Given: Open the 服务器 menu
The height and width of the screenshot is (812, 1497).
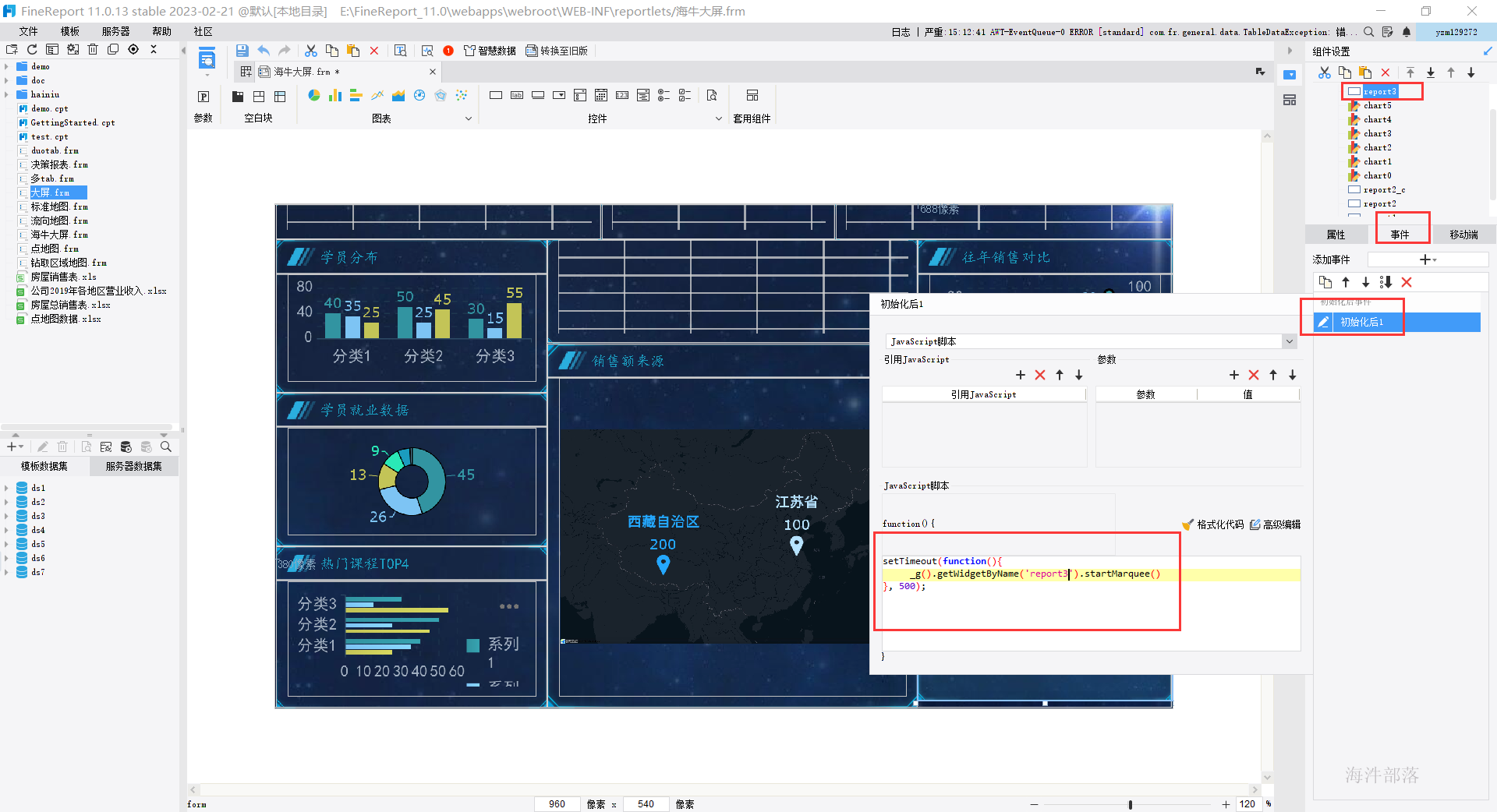Looking at the screenshot, I should coord(115,31).
